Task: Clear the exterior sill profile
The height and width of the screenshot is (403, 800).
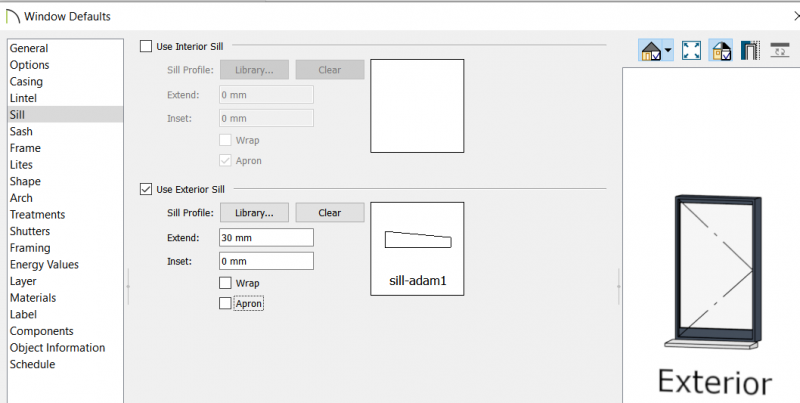Action: [330, 213]
